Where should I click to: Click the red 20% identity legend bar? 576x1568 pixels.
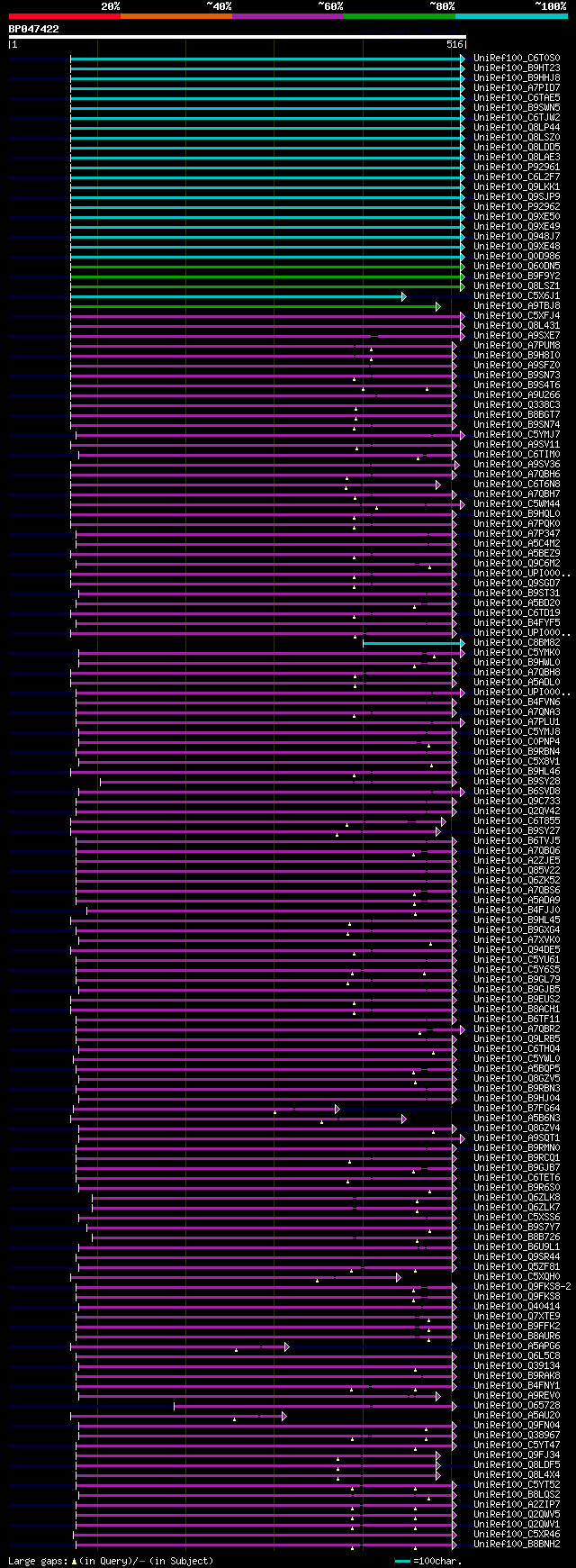tap(64, 16)
